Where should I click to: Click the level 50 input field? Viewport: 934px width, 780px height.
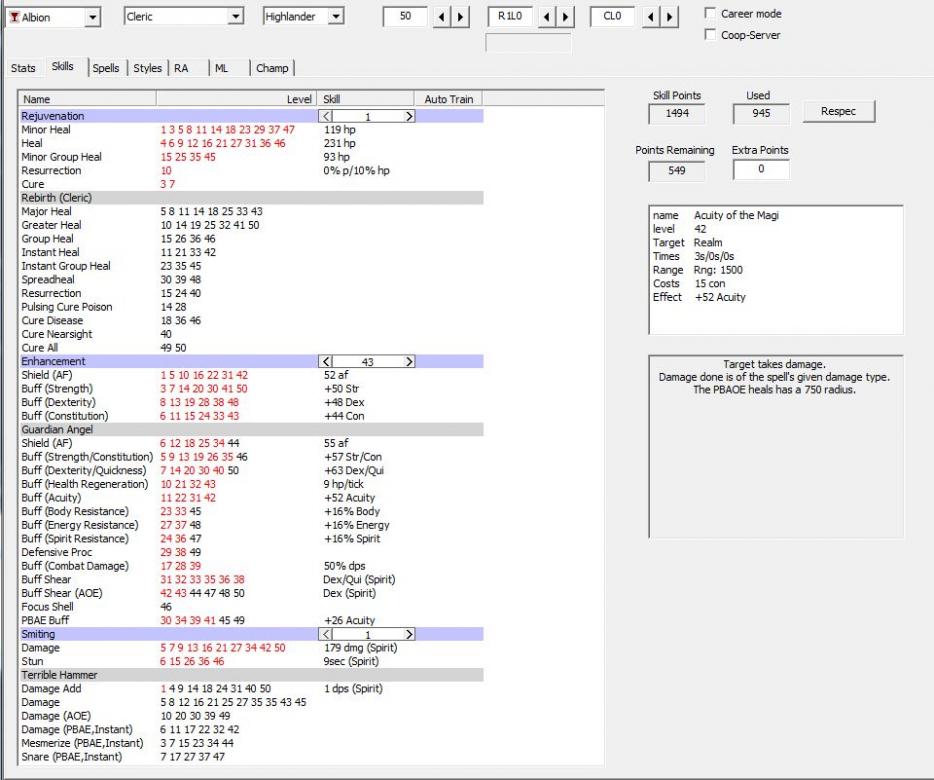[x=406, y=16]
